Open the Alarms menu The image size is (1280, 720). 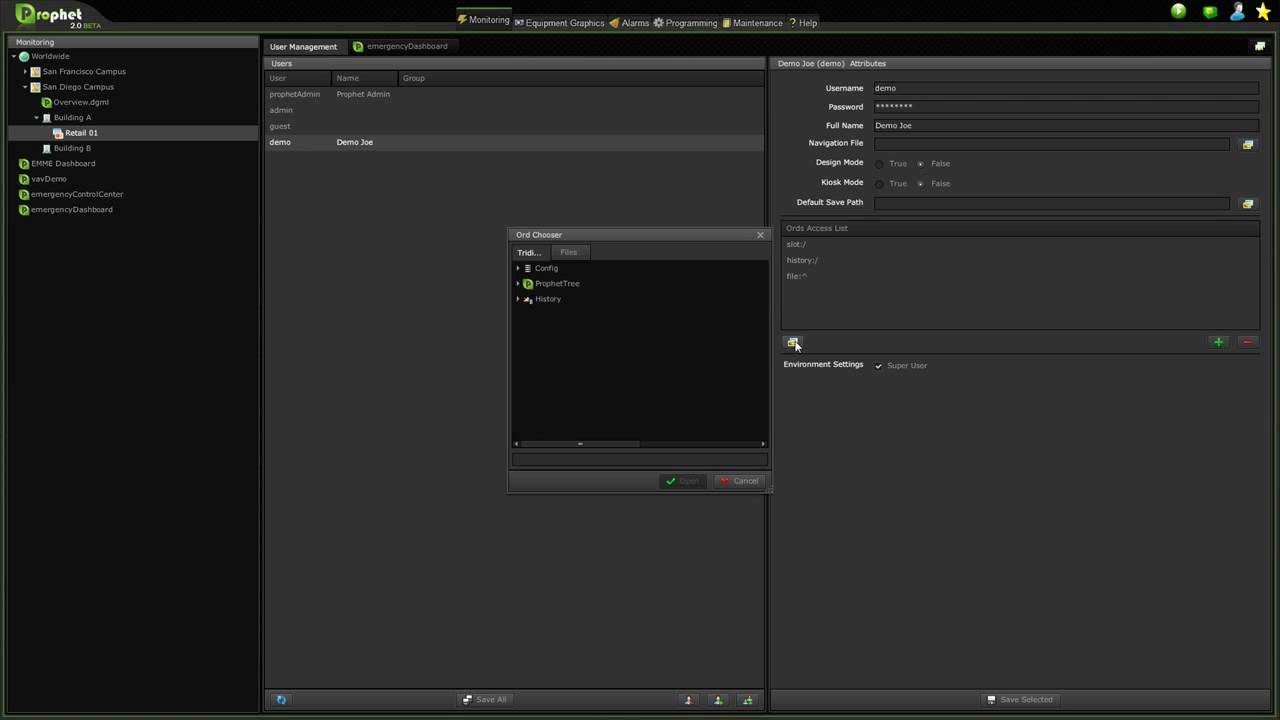(x=629, y=23)
